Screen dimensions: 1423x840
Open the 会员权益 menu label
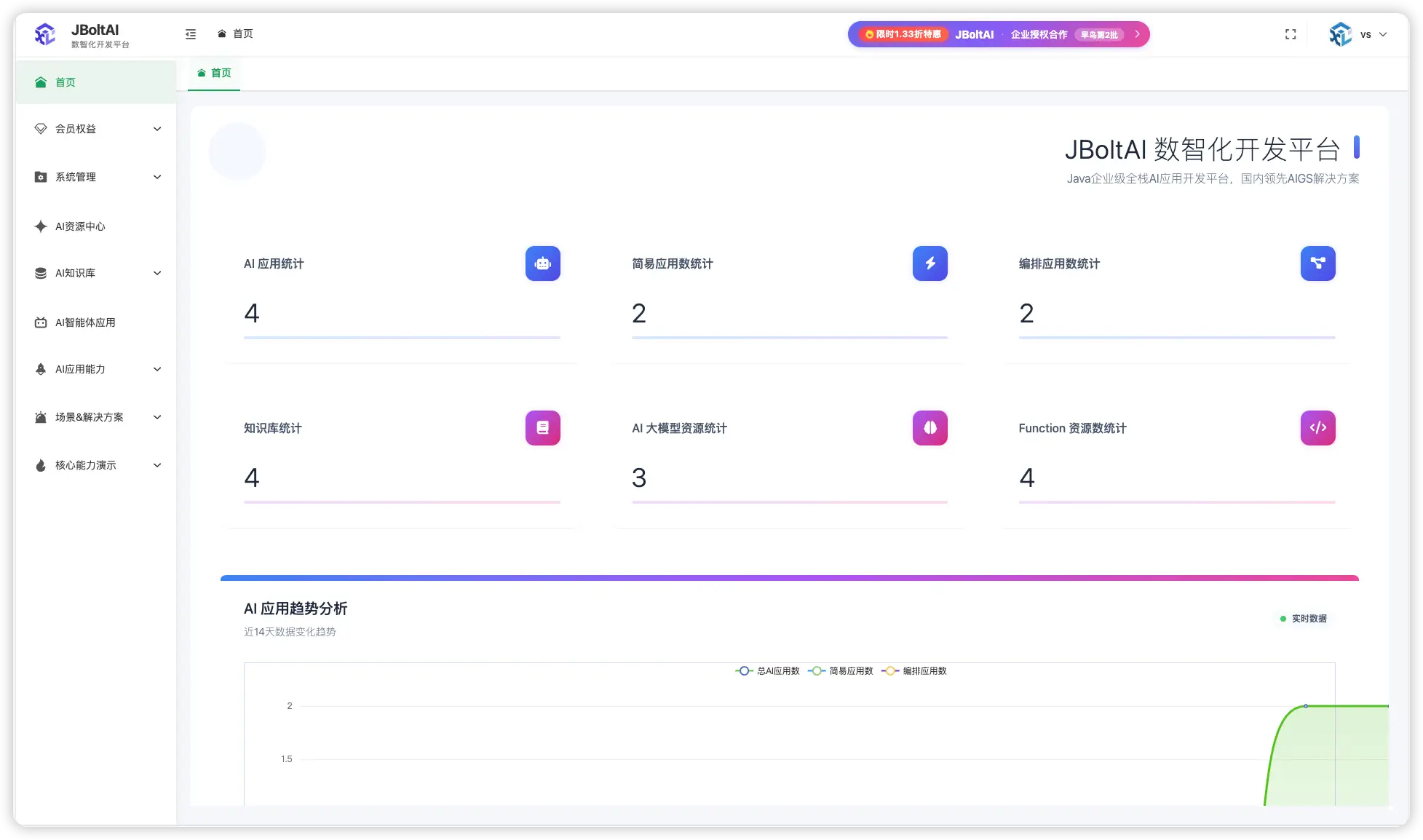(x=76, y=129)
